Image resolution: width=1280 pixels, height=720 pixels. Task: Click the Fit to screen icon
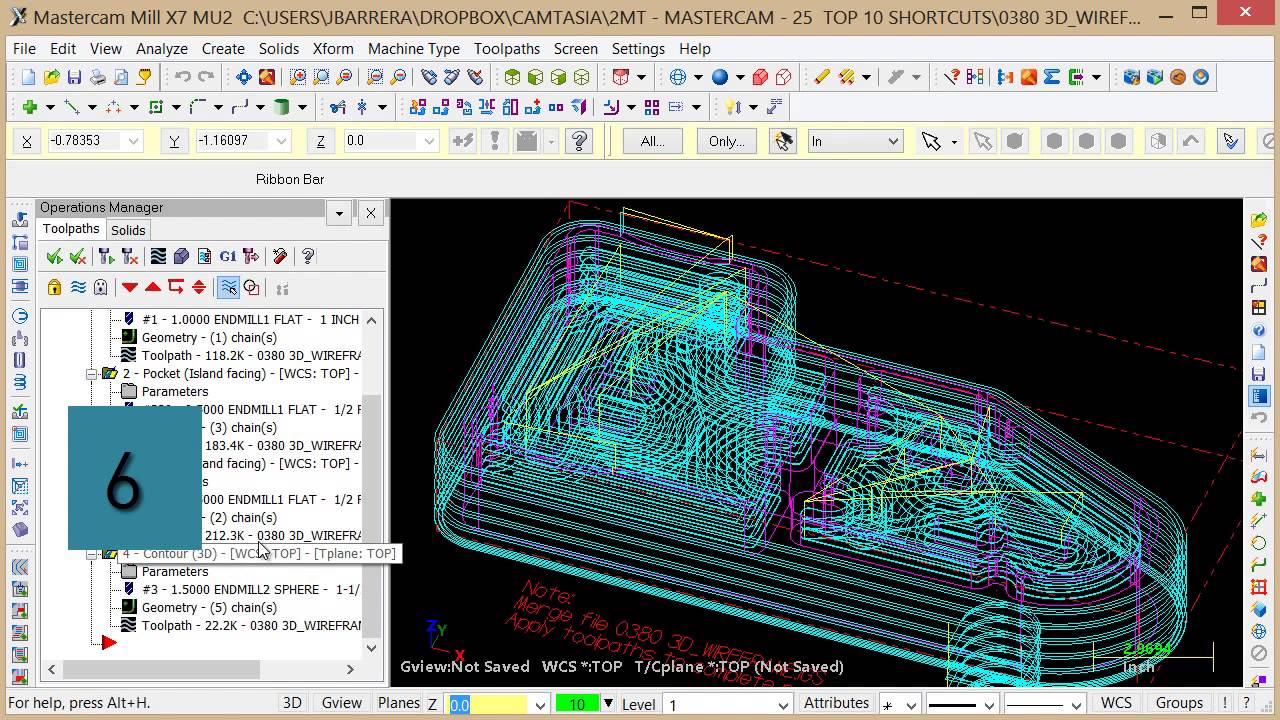point(244,77)
